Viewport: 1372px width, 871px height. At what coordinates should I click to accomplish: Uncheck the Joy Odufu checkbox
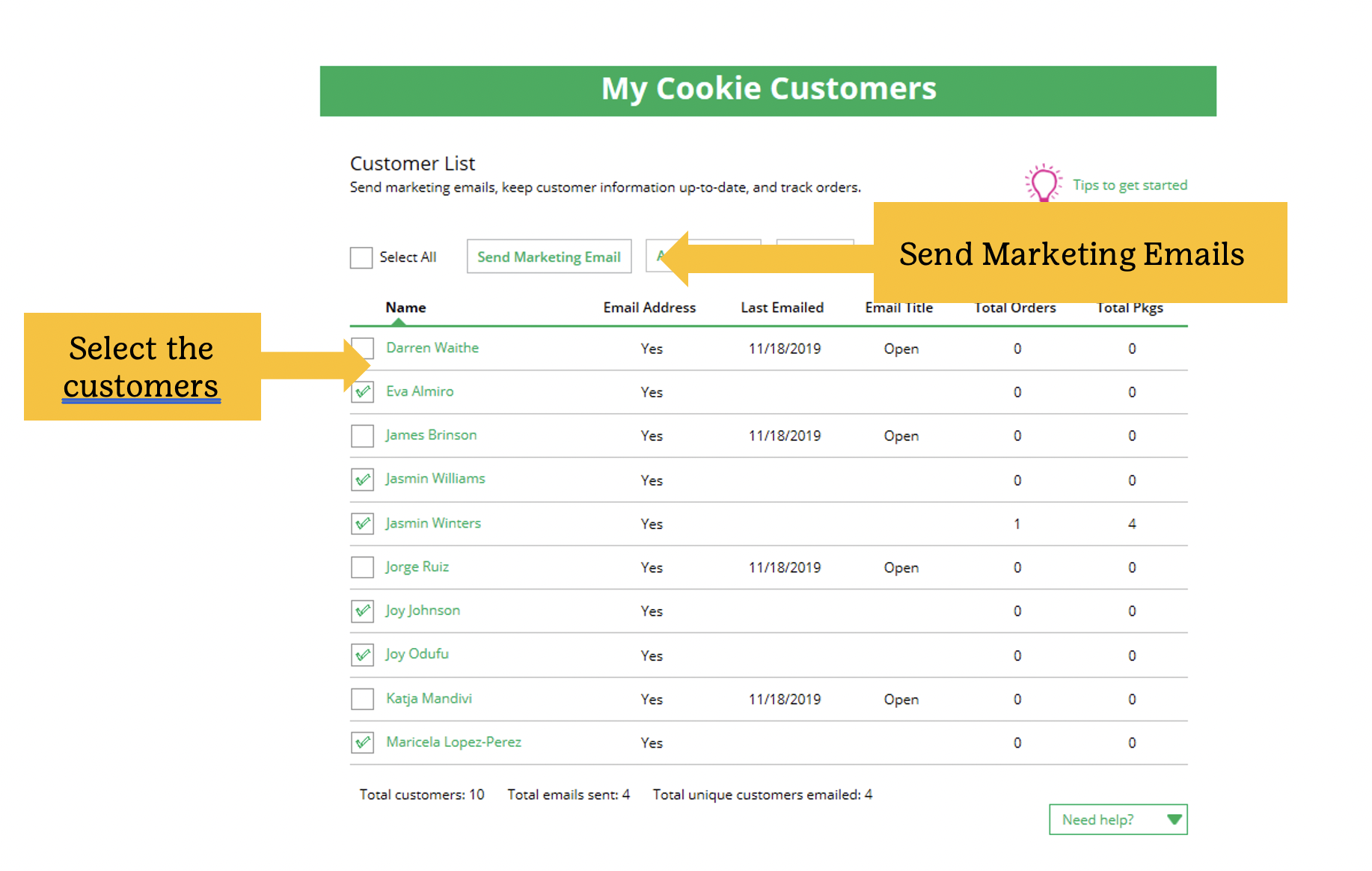(363, 655)
